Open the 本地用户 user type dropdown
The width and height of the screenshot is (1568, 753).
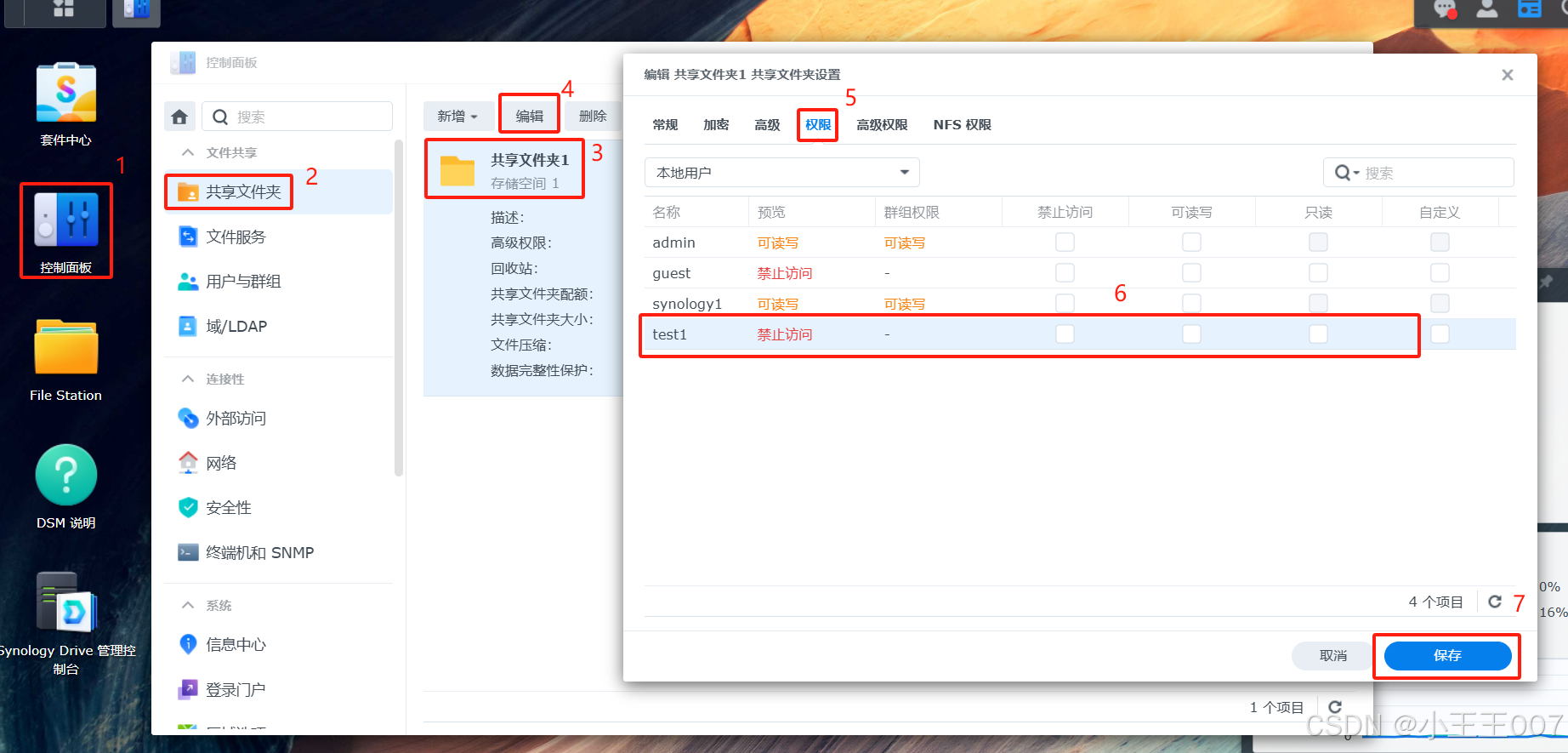tap(781, 173)
